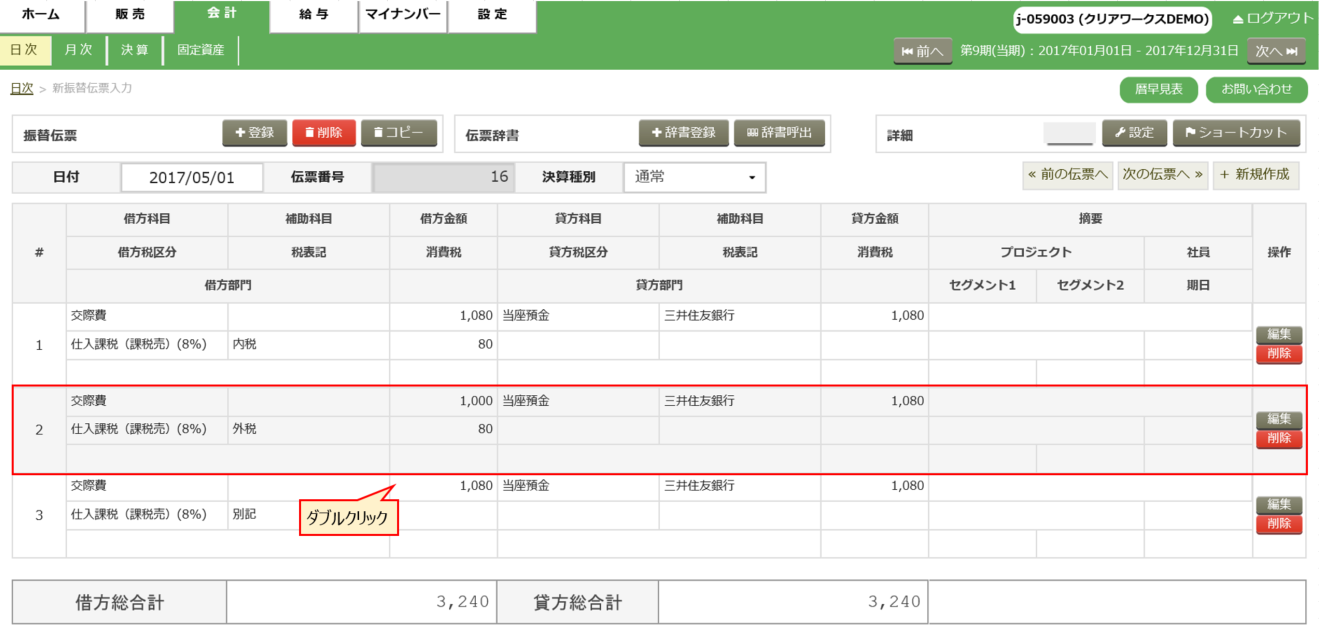Copy the slip with コピー
Viewport: 1319px width, 628px height.
(x=398, y=133)
